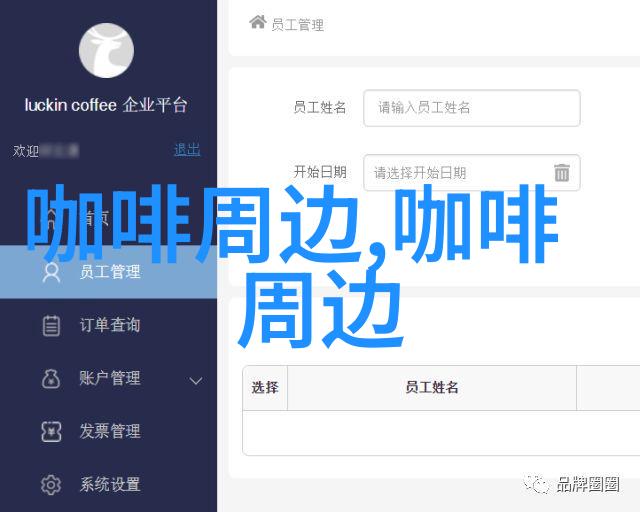Click the invoice management ticket icon
The image size is (640, 512).
pyautogui.click(x=51, y=432)
